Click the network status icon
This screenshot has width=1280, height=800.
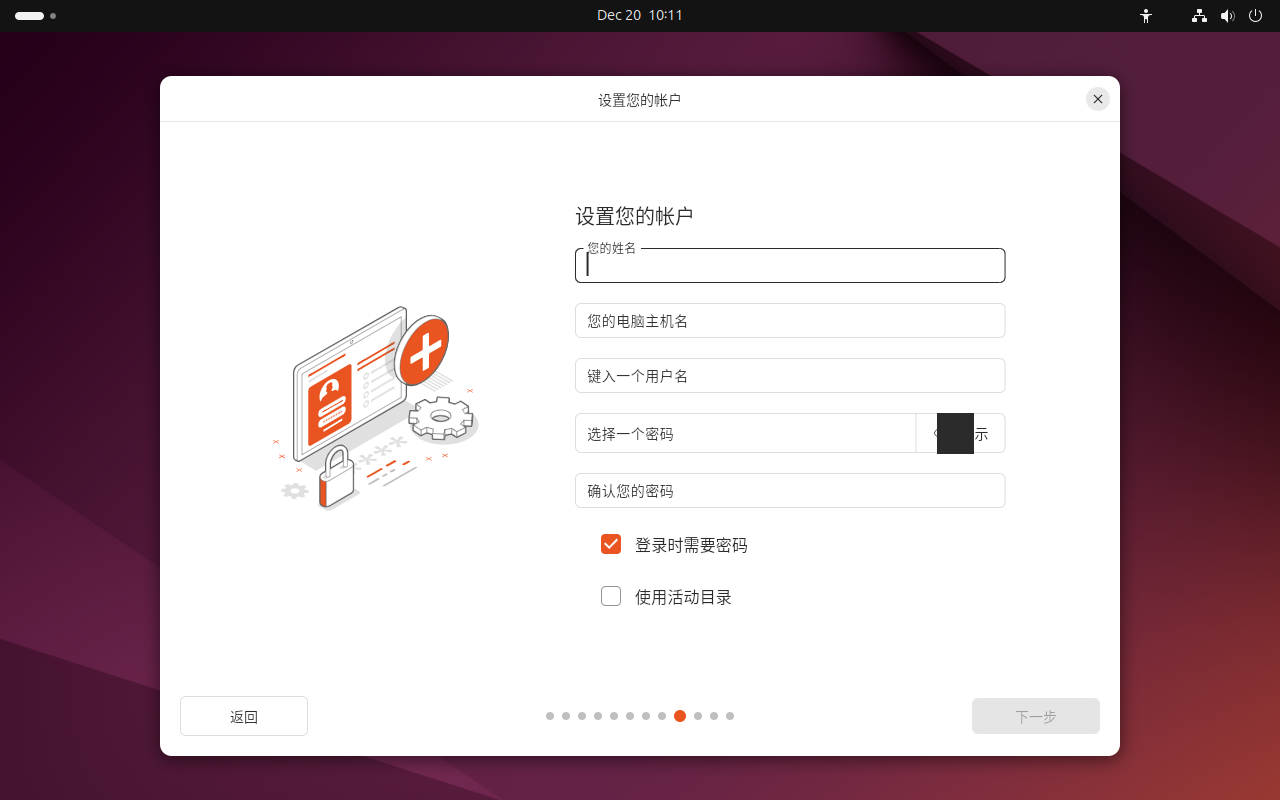coord(1199,16)
